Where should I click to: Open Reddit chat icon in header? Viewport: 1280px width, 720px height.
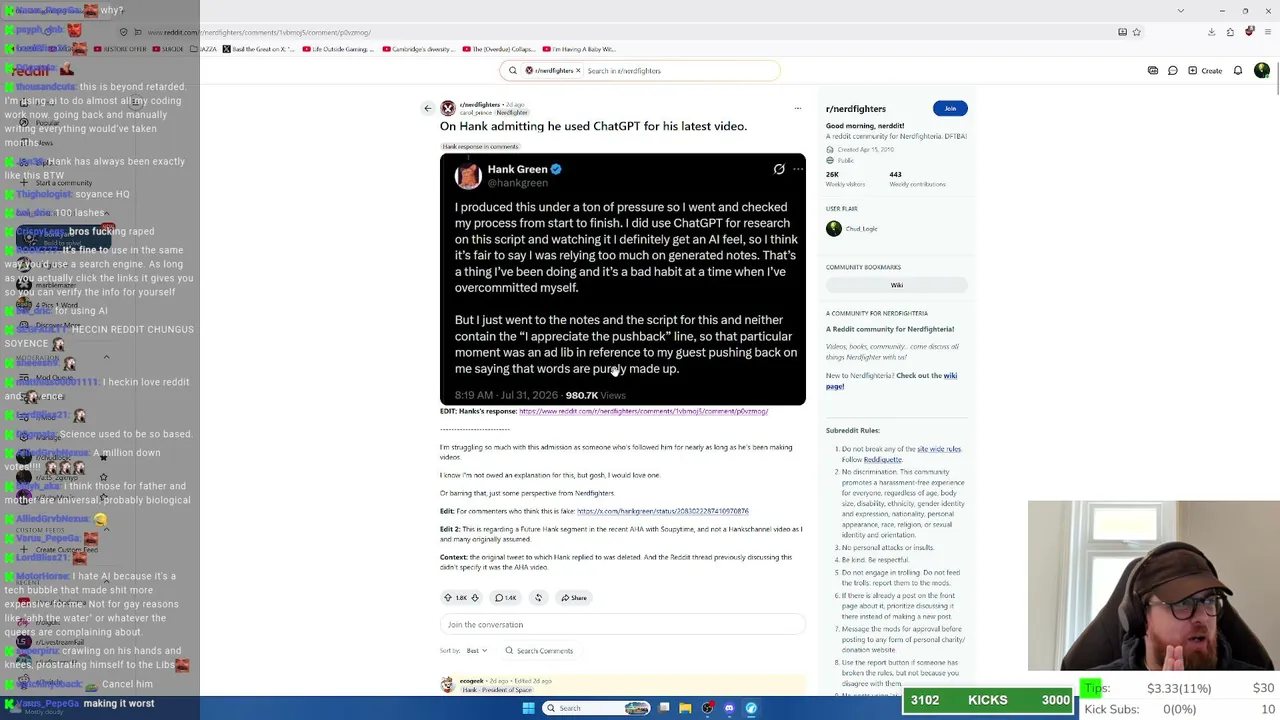pyautogui.click(x=1173, y=71)
